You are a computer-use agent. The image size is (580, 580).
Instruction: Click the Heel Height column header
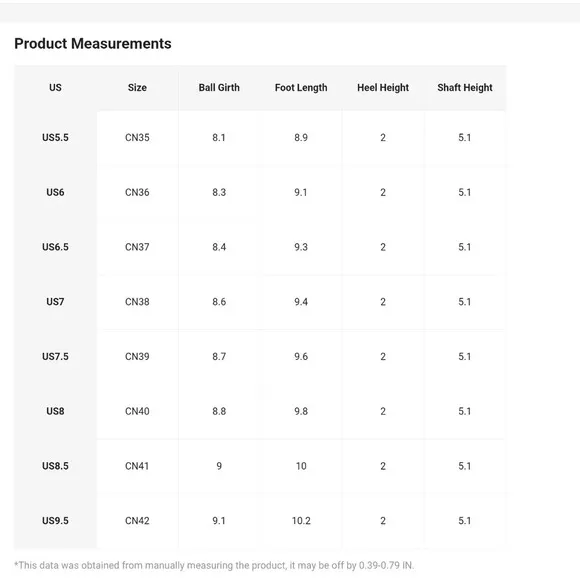pos(383,88)
